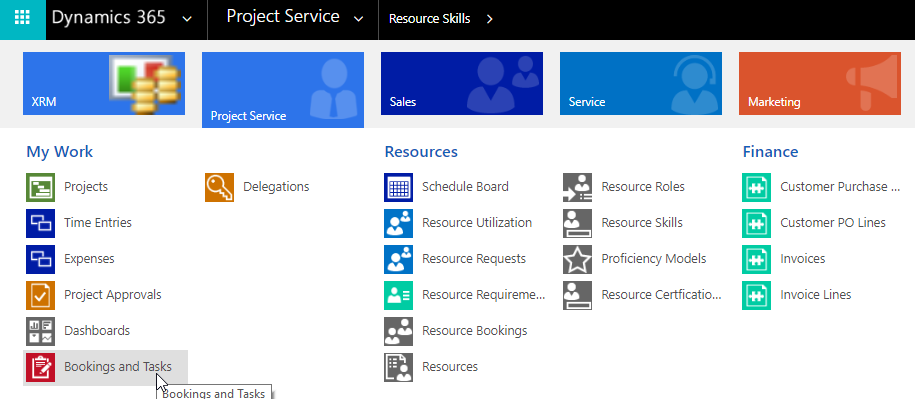Image resolution: width=915 pixels, height=399 pixels.
Task: Click the Time Entries icon
Action: click(x=40, y=223)
